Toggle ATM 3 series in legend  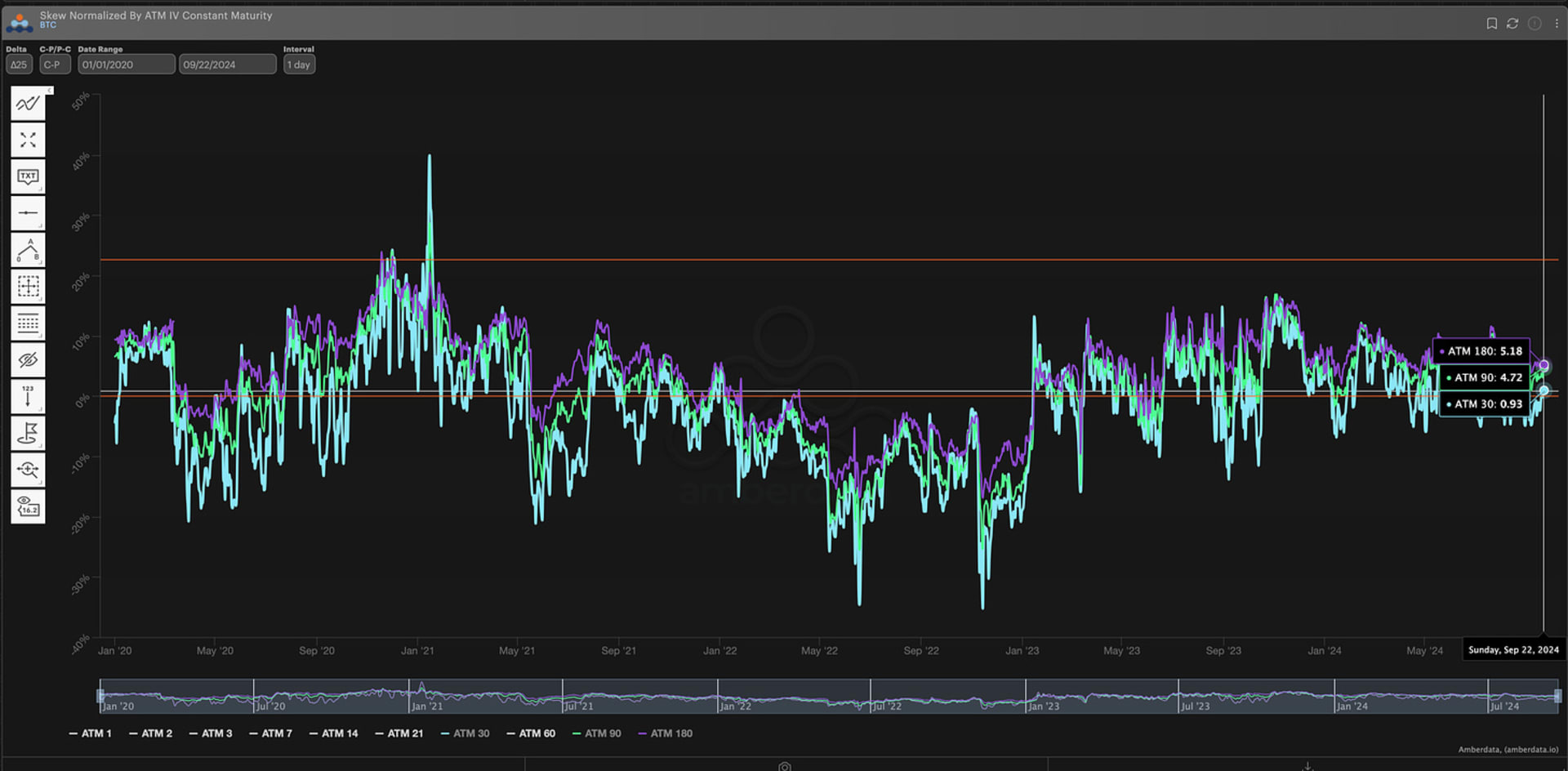click(211, 733)
